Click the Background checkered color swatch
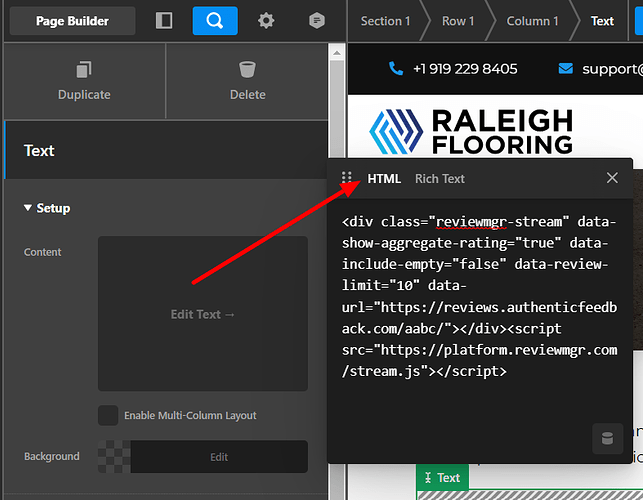The width and height of the screenshot is (643, 500). [114, 457]
